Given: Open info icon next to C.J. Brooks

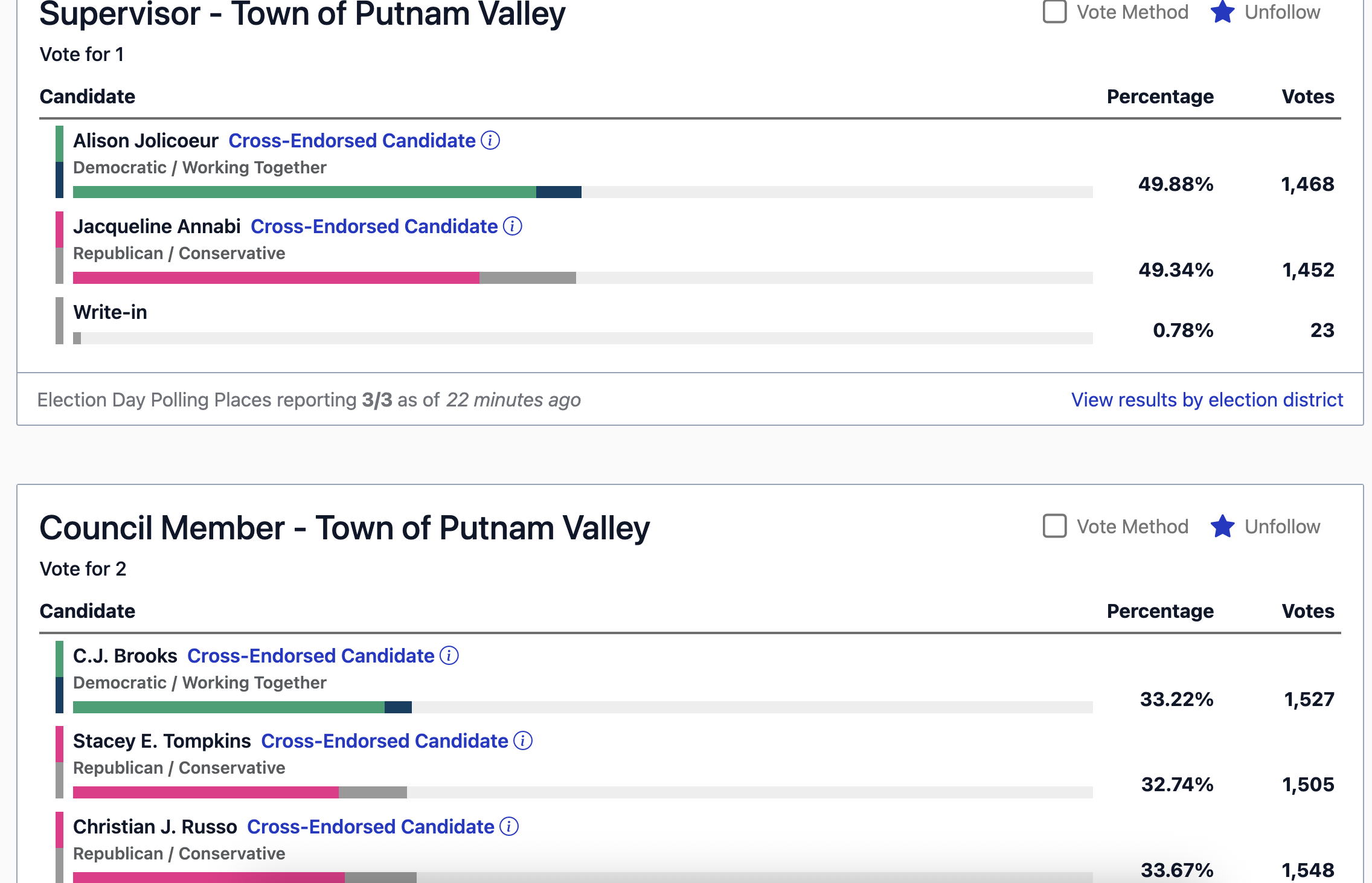Looking at the screenshot, I should (449, 655).
